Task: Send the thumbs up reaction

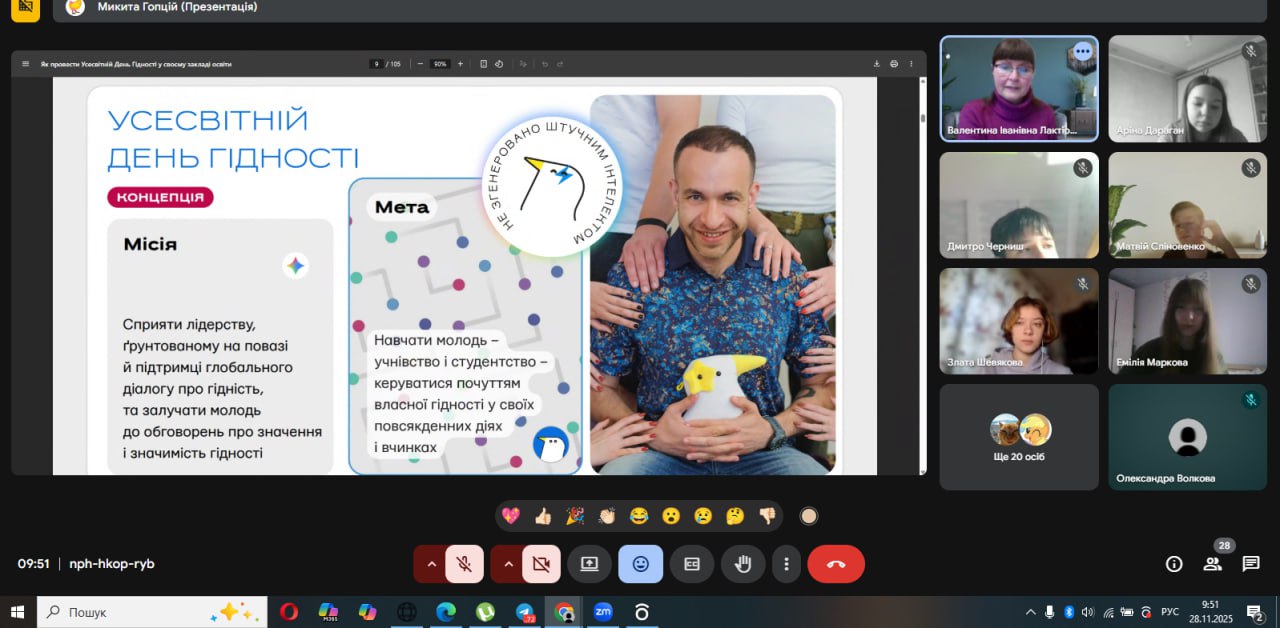Action: click(543, 516)
